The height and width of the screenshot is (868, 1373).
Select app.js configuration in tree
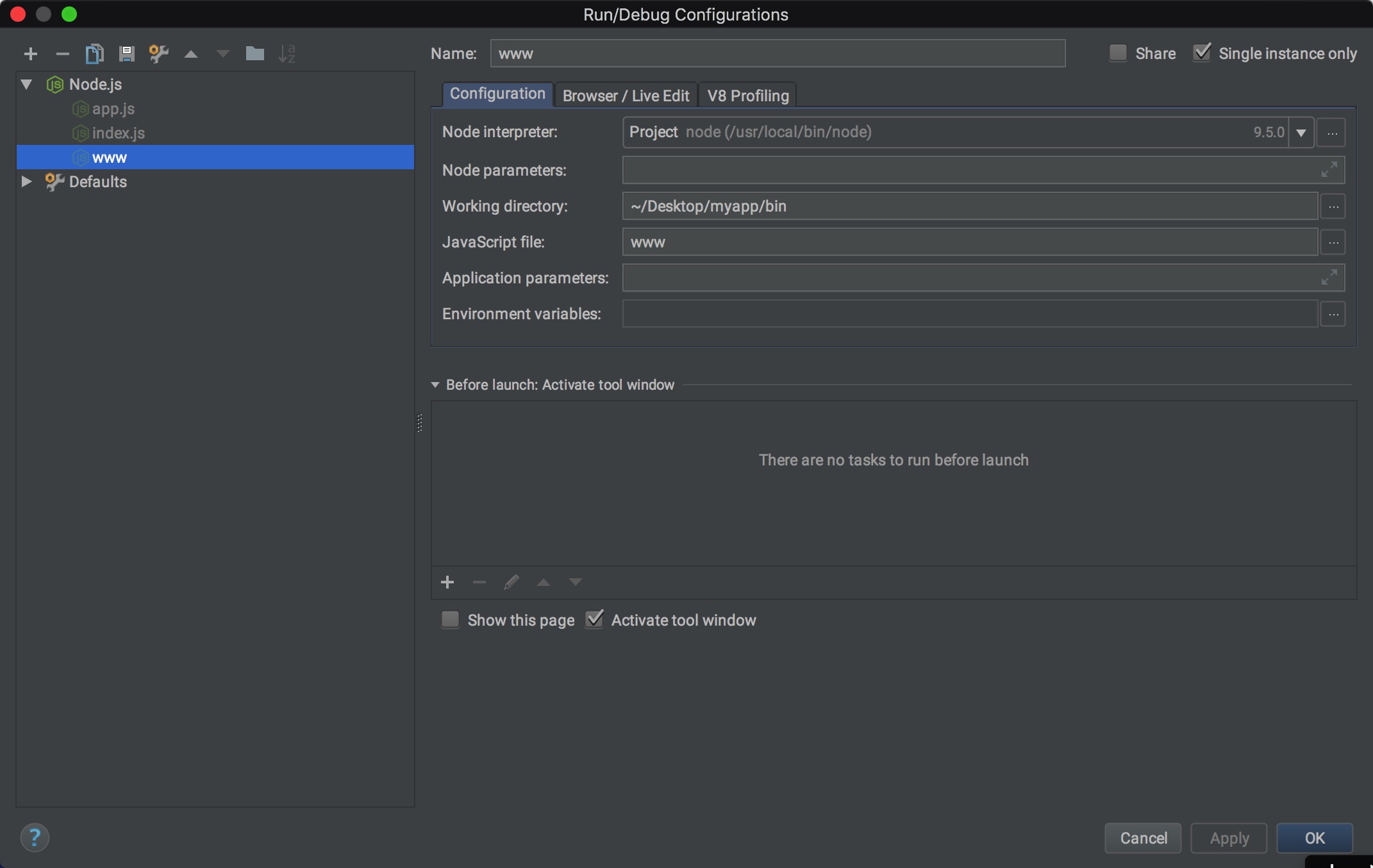(113, 109)
